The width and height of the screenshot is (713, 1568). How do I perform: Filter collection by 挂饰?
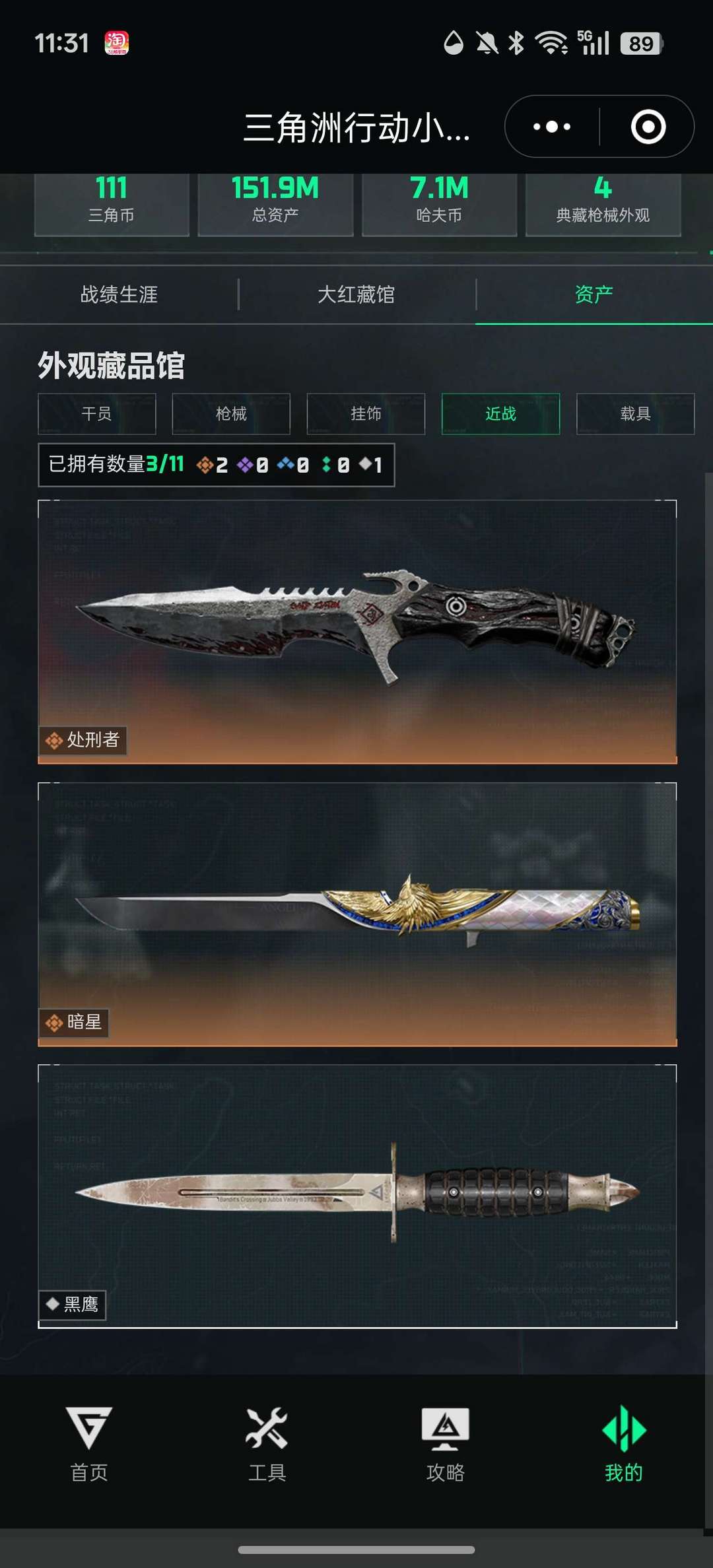click(x=366, y=414)
